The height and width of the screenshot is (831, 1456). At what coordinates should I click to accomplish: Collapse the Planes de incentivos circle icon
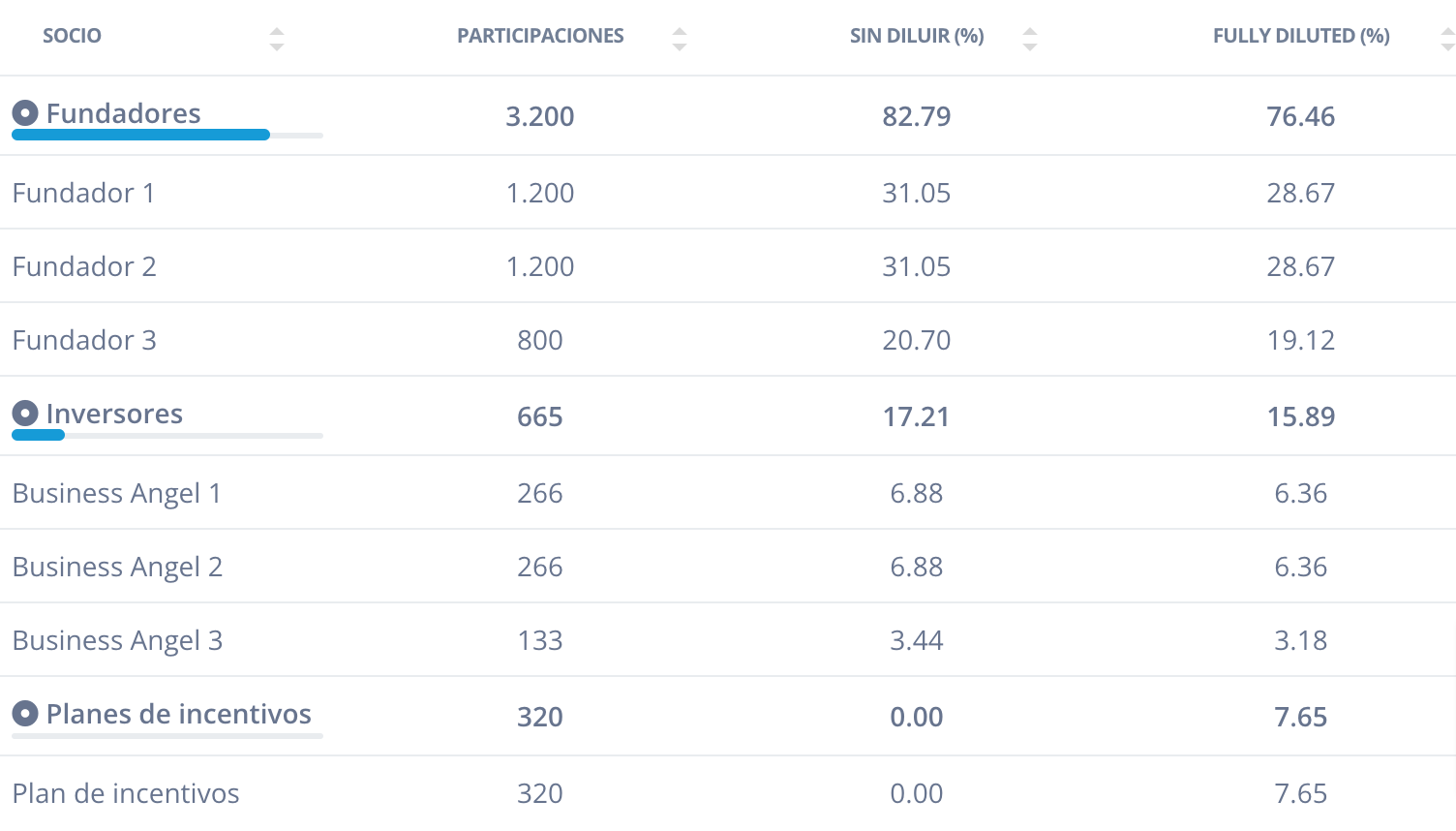[25, 714]
